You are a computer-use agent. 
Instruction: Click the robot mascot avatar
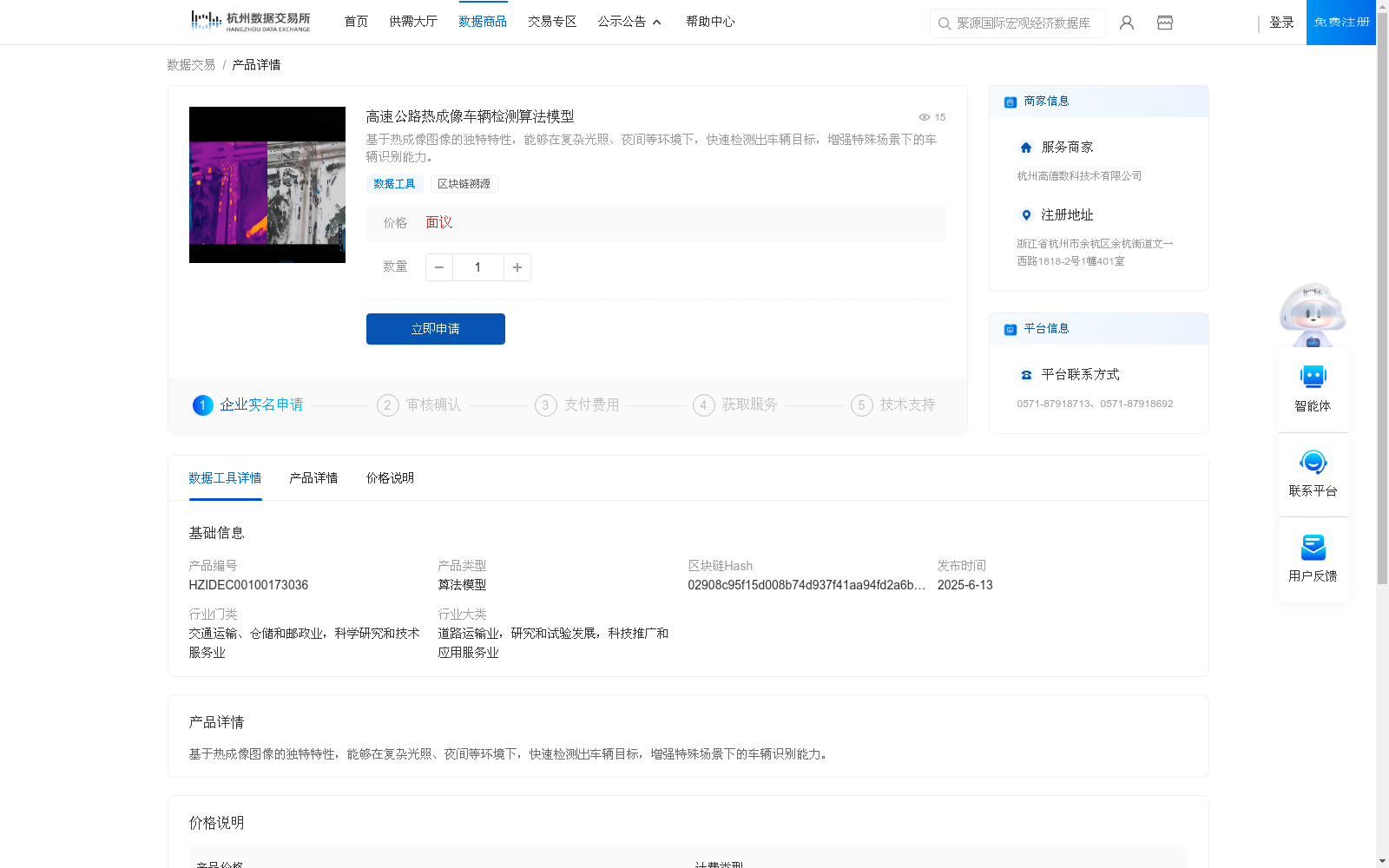[x=1313, y=314]
